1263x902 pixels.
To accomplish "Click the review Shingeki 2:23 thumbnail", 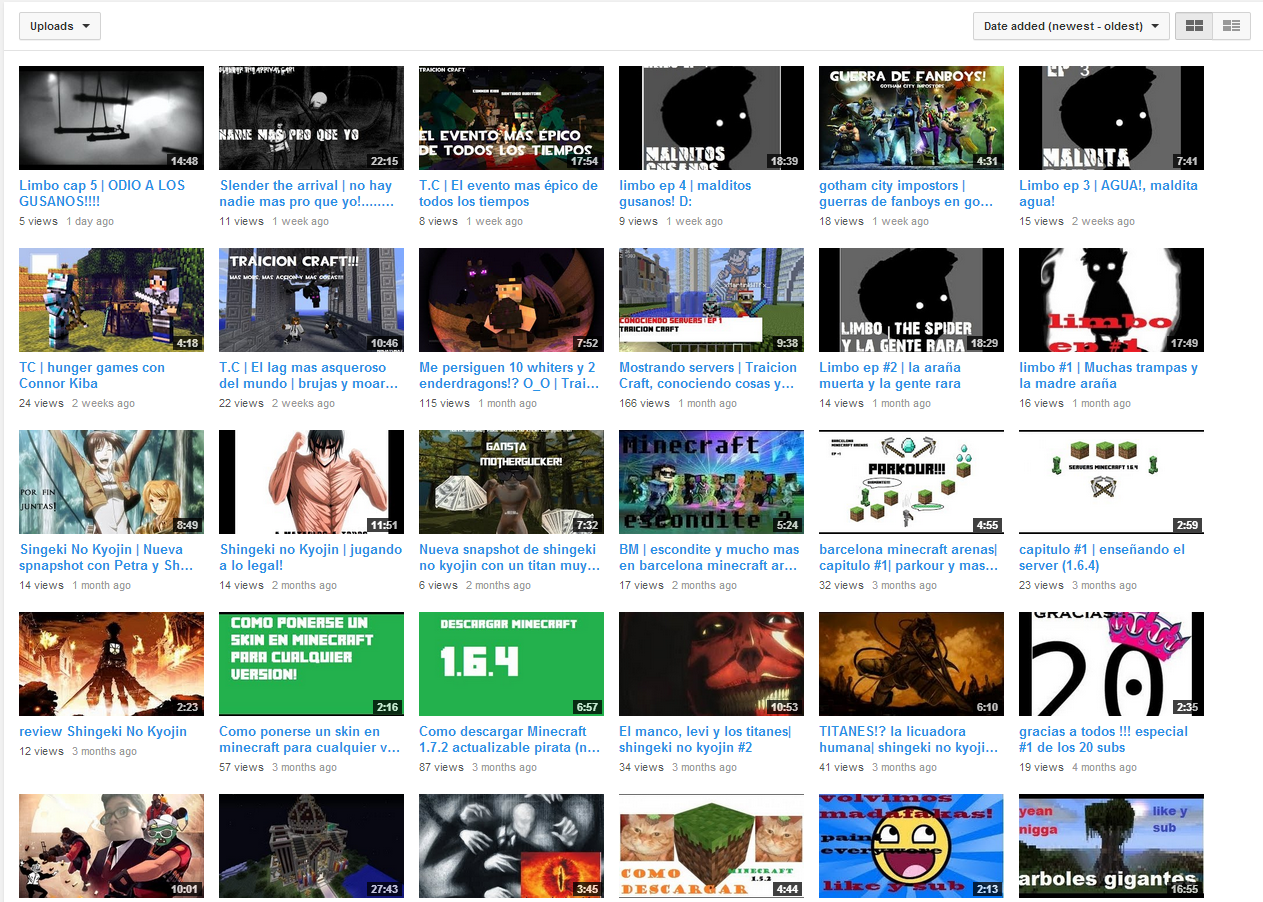I will (111, 664).
